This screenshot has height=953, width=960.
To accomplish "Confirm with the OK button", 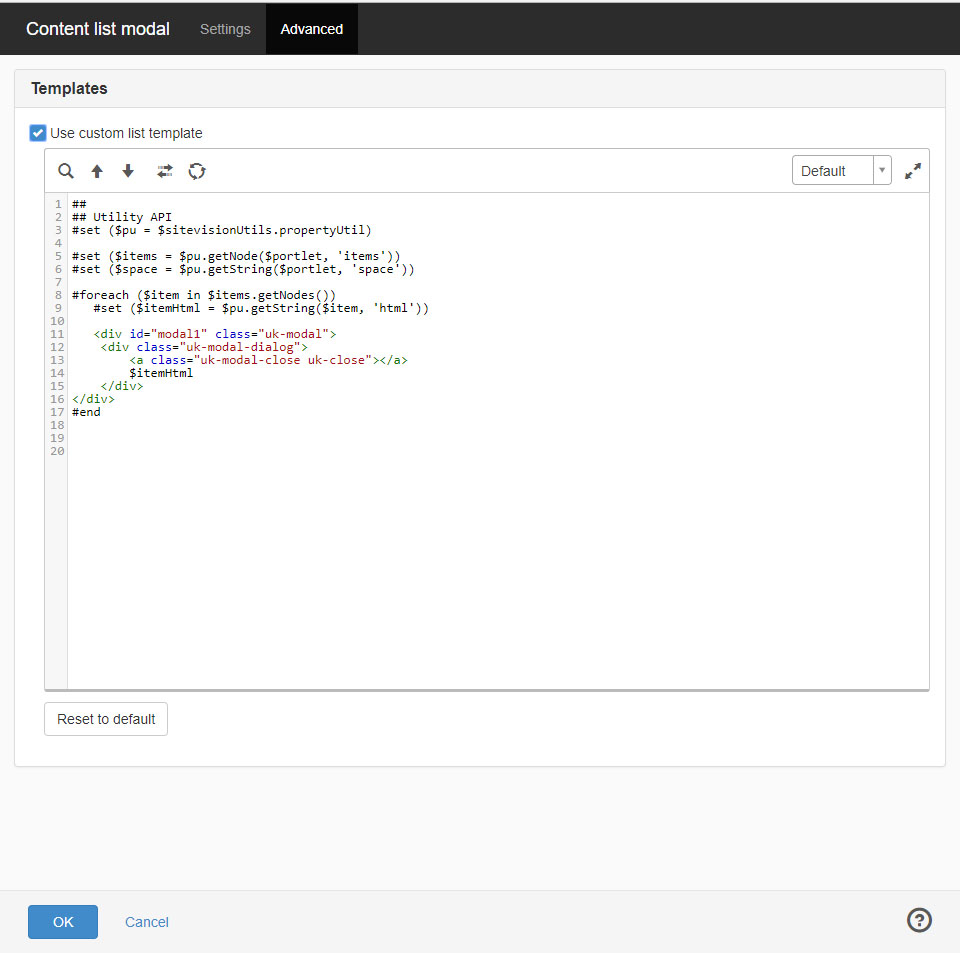I will [x=63, y=922].
